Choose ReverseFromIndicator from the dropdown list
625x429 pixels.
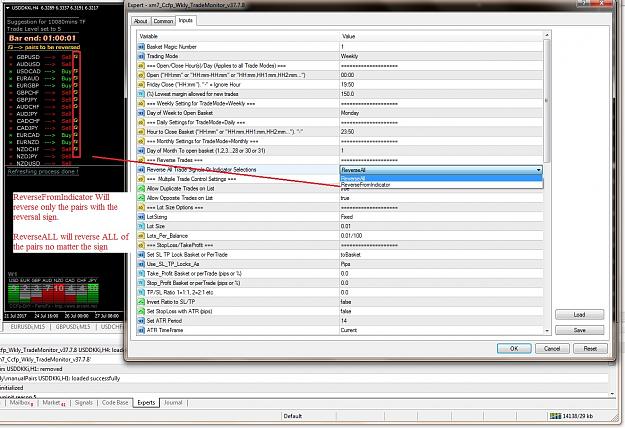click(441, 185)
